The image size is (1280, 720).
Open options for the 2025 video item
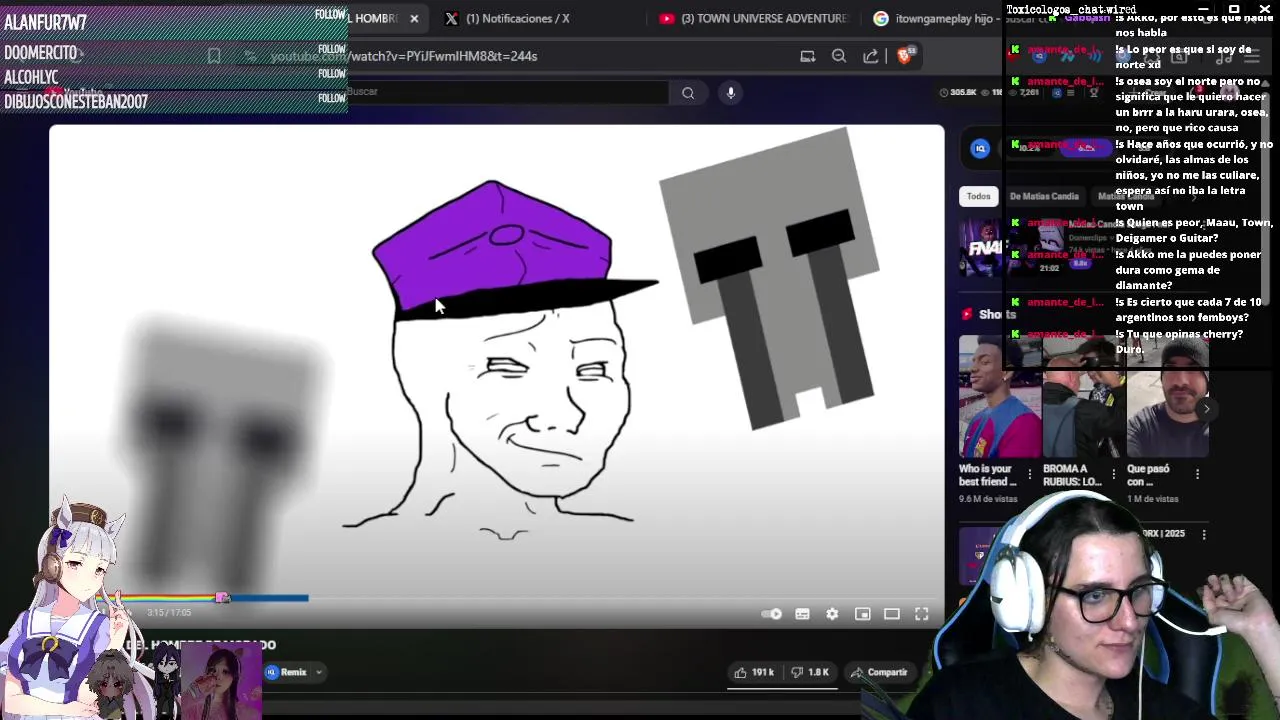(x=1204, y=535)
